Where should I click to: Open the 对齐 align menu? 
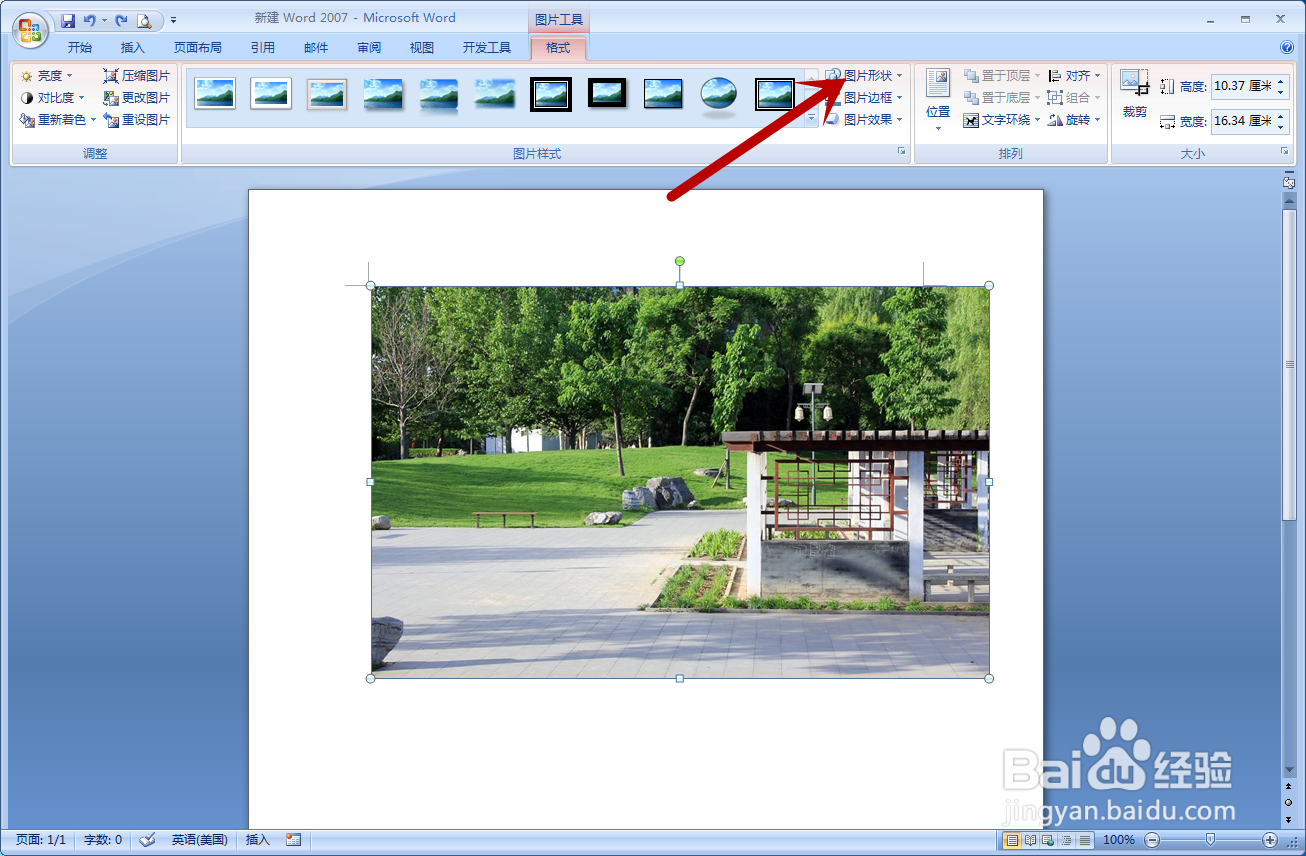(x=1075, y=76)
